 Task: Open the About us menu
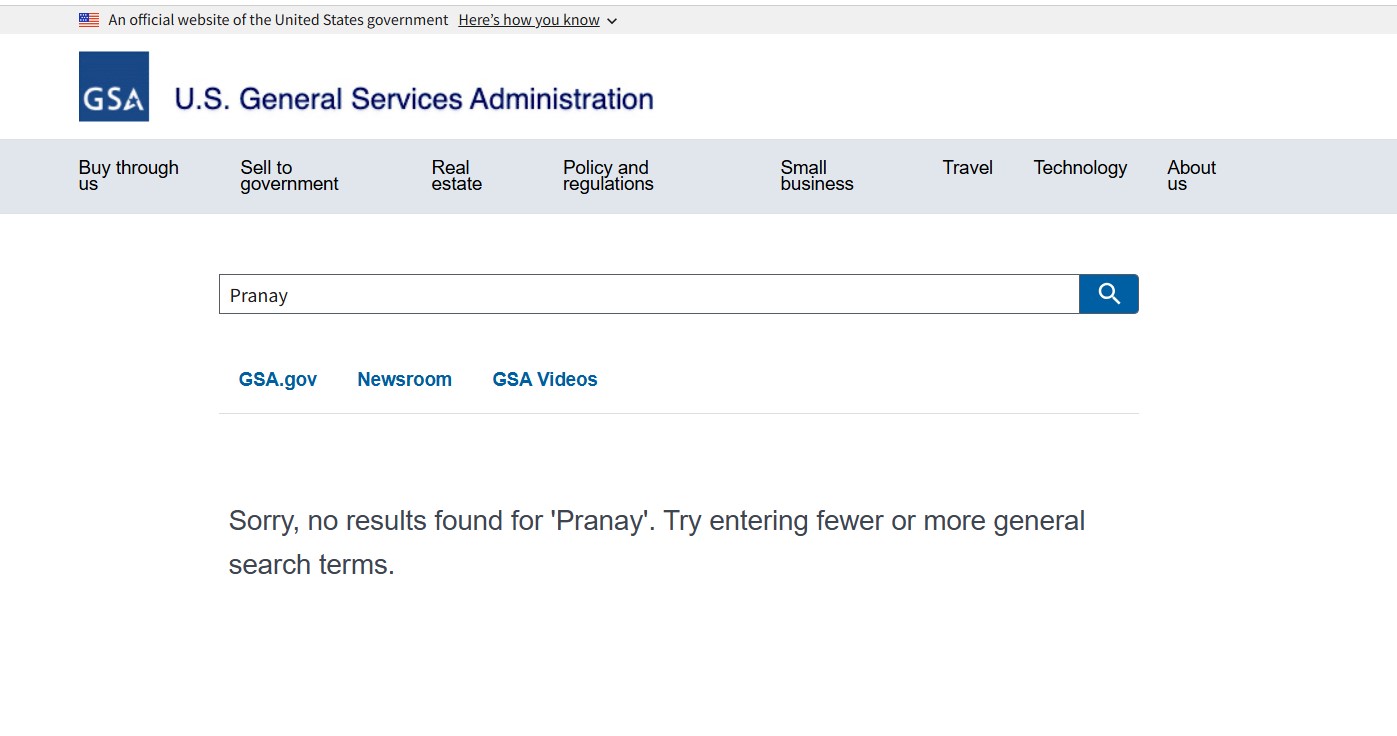pos(1191,175)
